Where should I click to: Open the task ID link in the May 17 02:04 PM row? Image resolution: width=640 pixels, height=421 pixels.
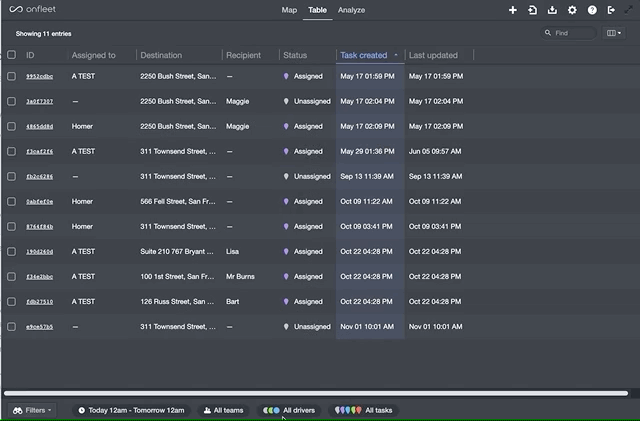40,101
